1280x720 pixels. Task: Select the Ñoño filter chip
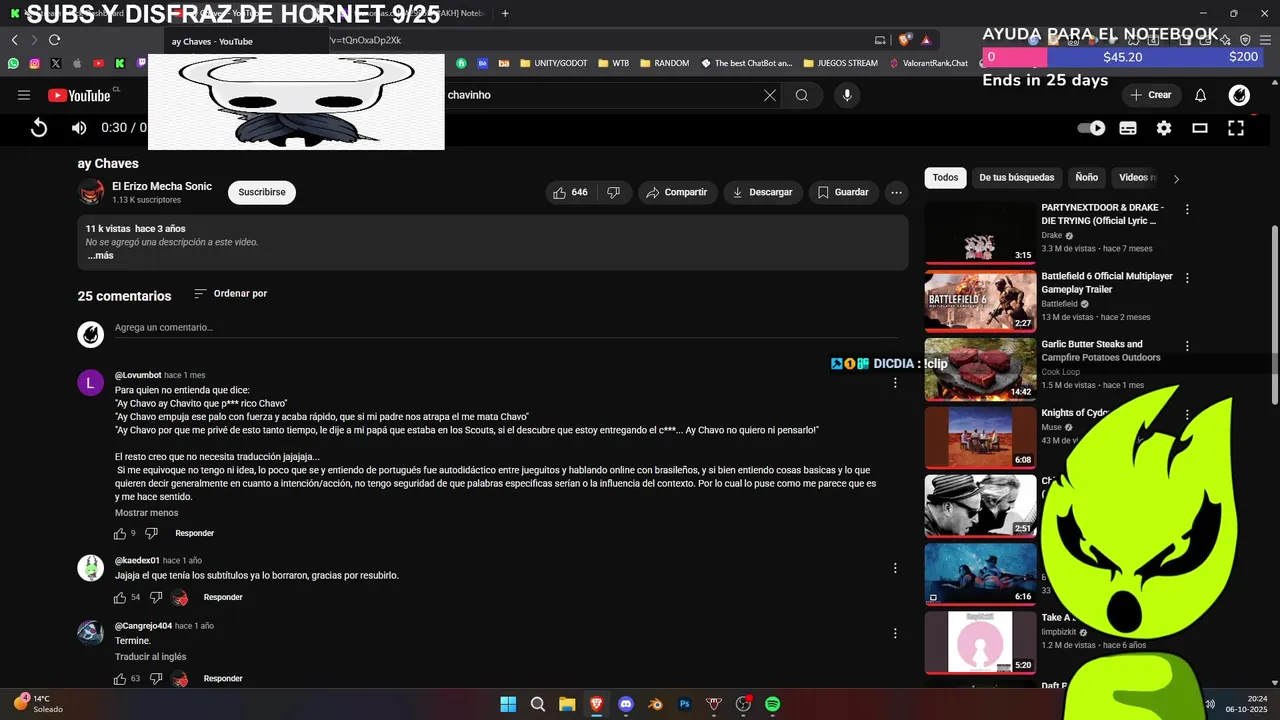(1086, 178)
